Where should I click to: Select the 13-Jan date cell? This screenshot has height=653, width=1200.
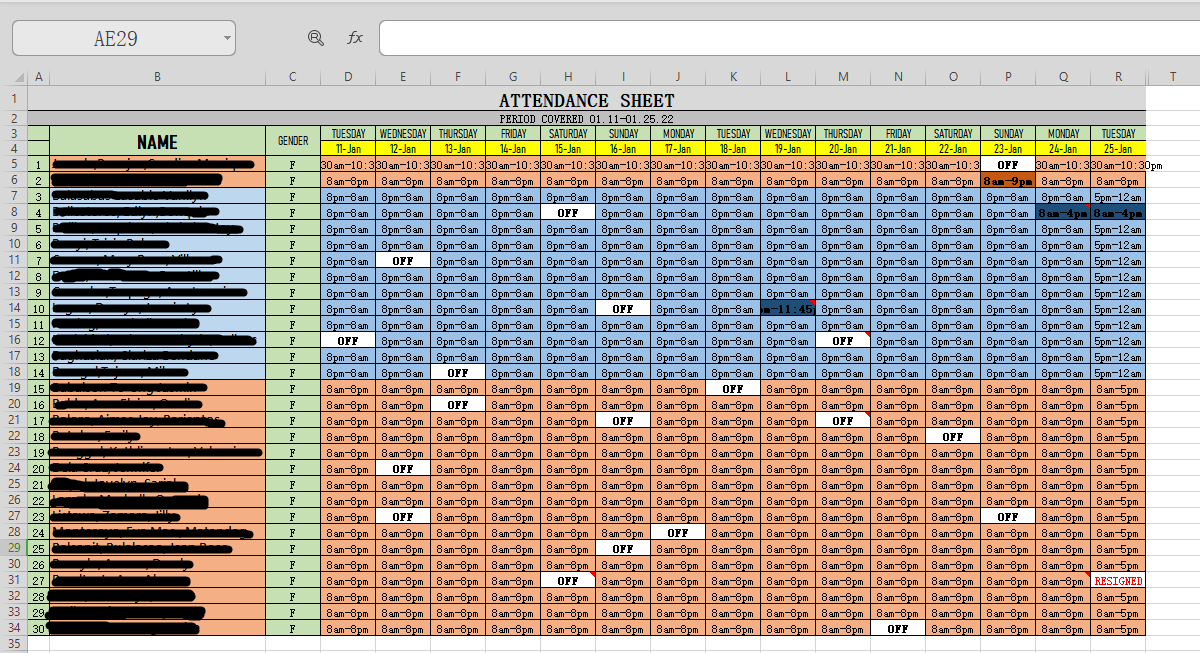coord(458,148)
